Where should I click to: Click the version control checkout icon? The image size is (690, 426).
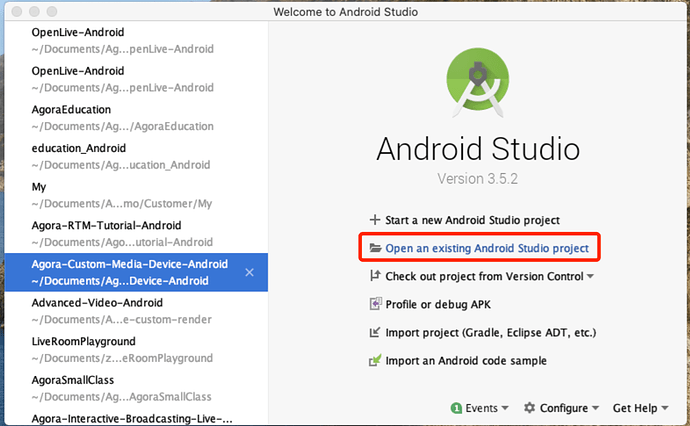tap(375, 276)
